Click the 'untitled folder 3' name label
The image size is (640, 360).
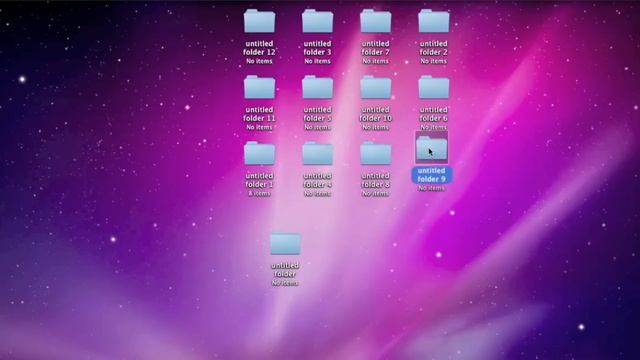(317, 48)
